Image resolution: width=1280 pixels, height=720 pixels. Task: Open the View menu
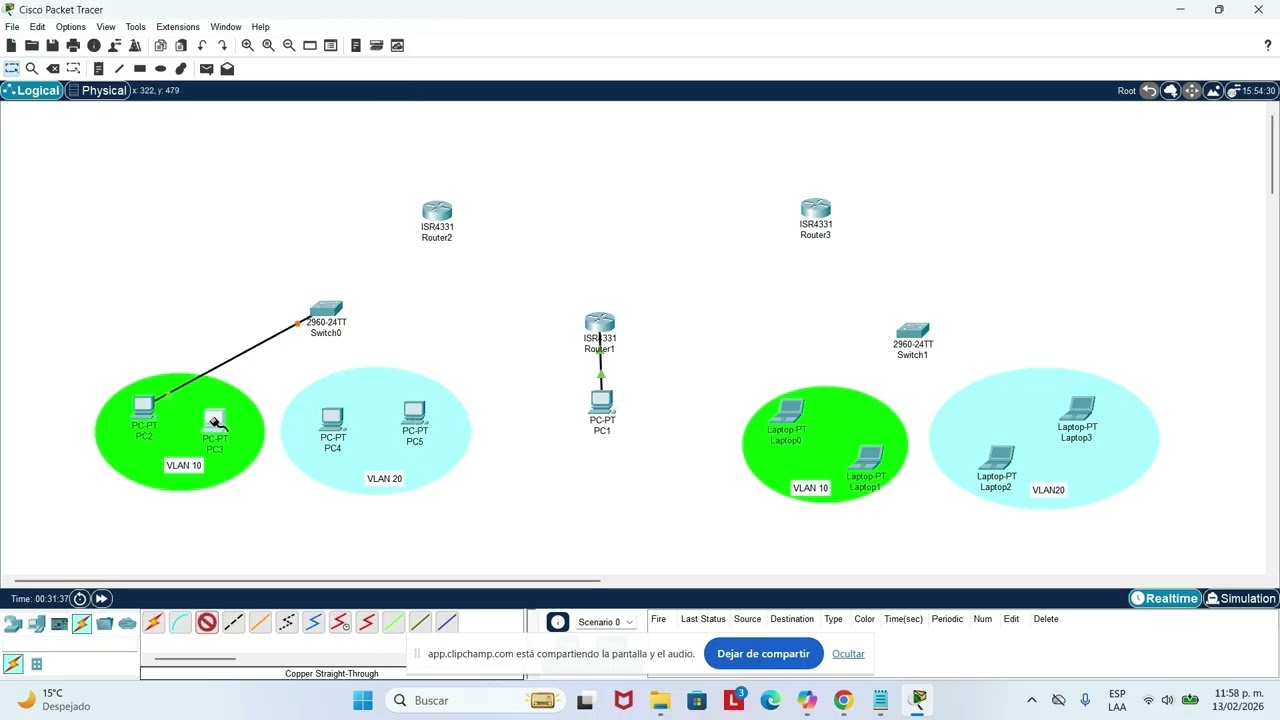105,27
